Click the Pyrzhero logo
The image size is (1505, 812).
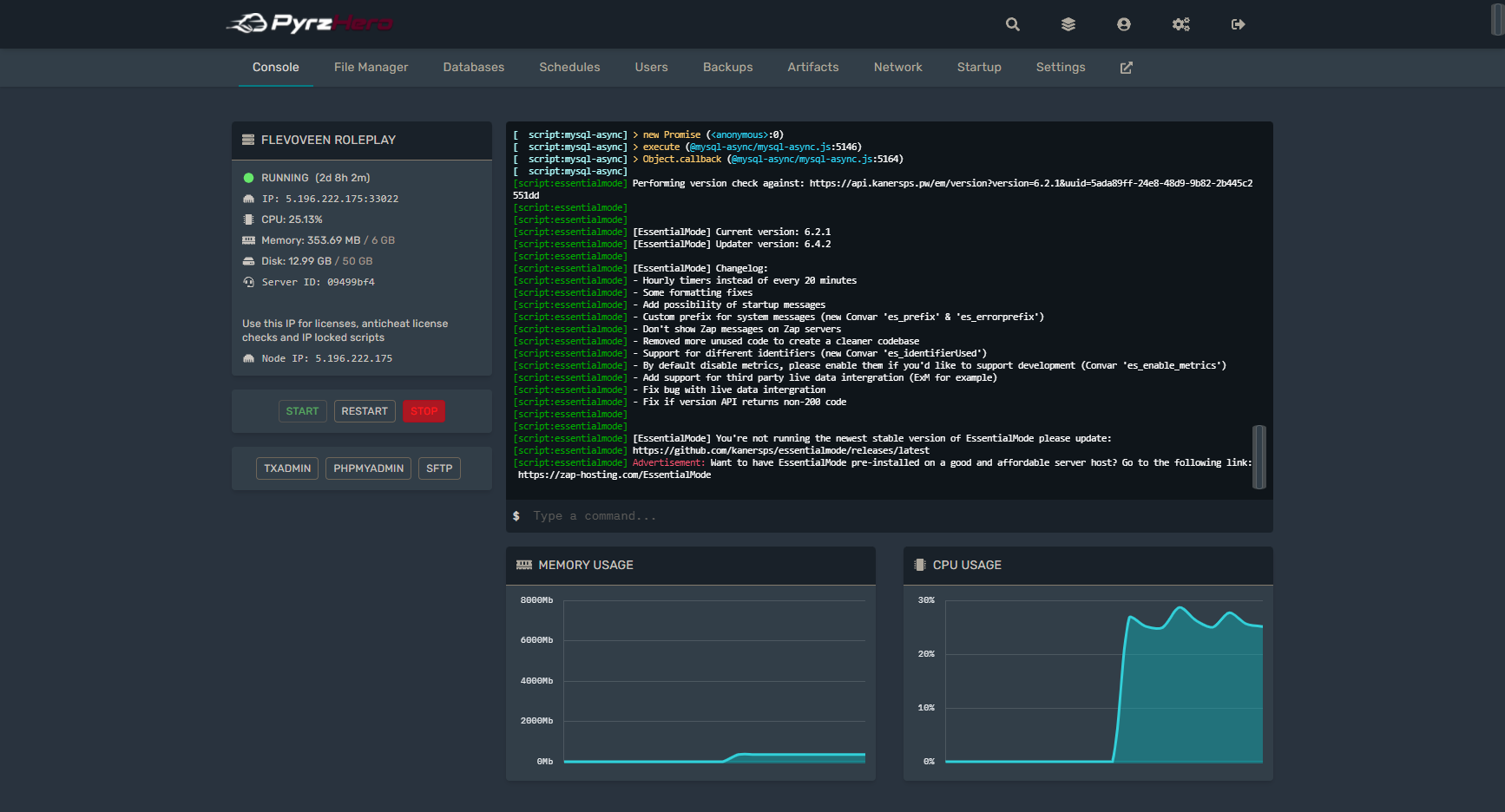click(310, 23)
